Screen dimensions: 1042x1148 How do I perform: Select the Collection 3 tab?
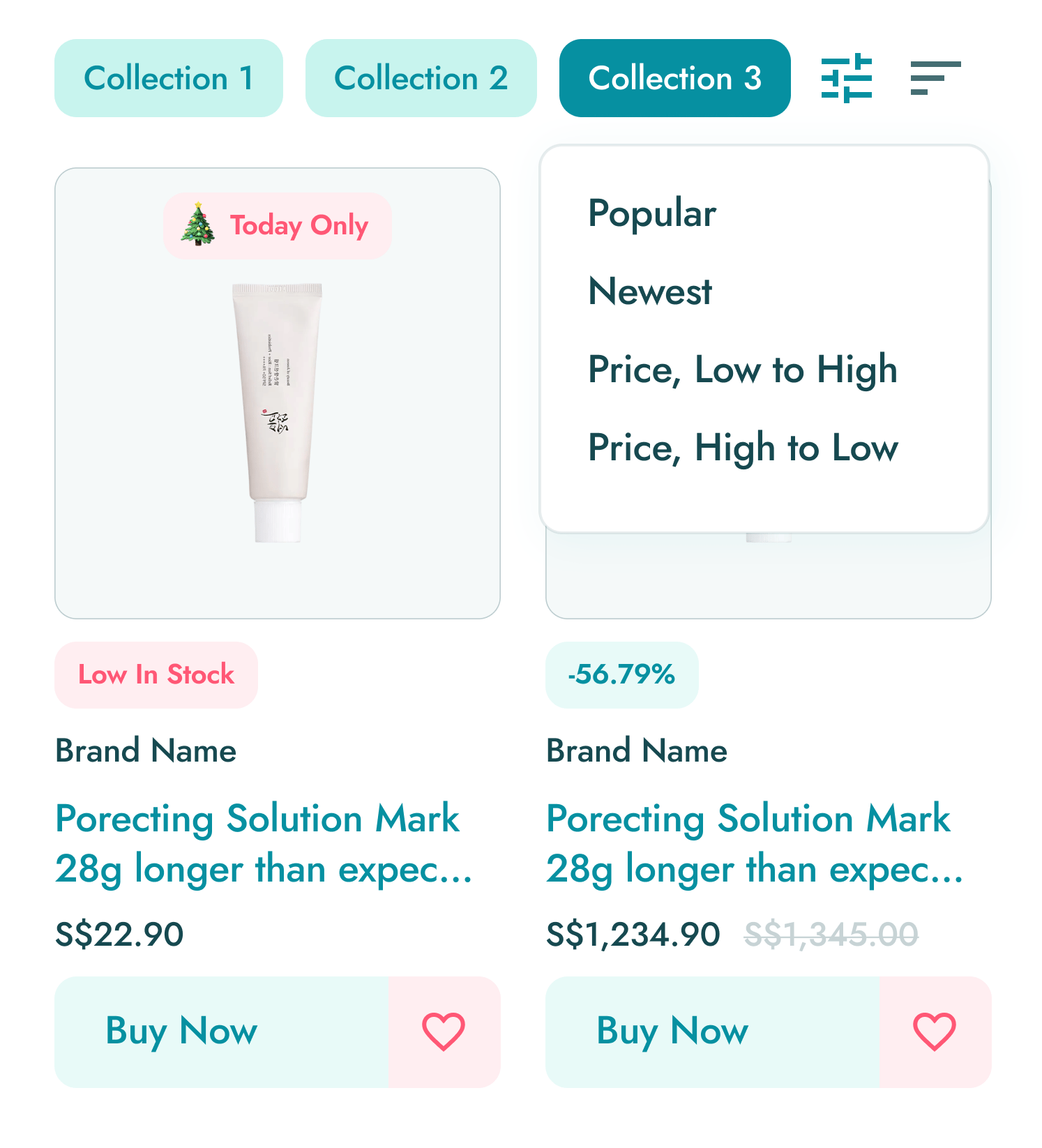tap(674, 78)
